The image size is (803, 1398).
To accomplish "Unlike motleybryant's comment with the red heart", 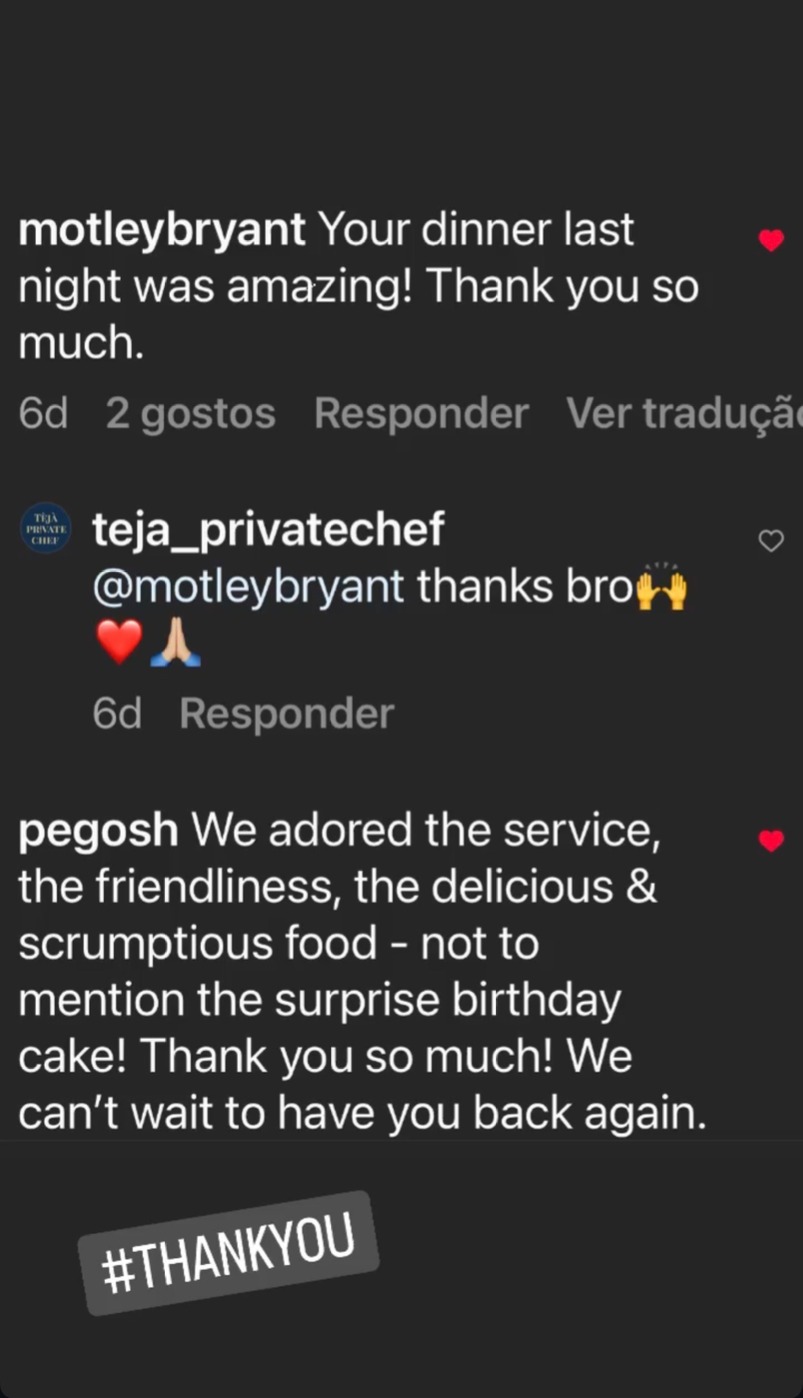I will (770, 240).
